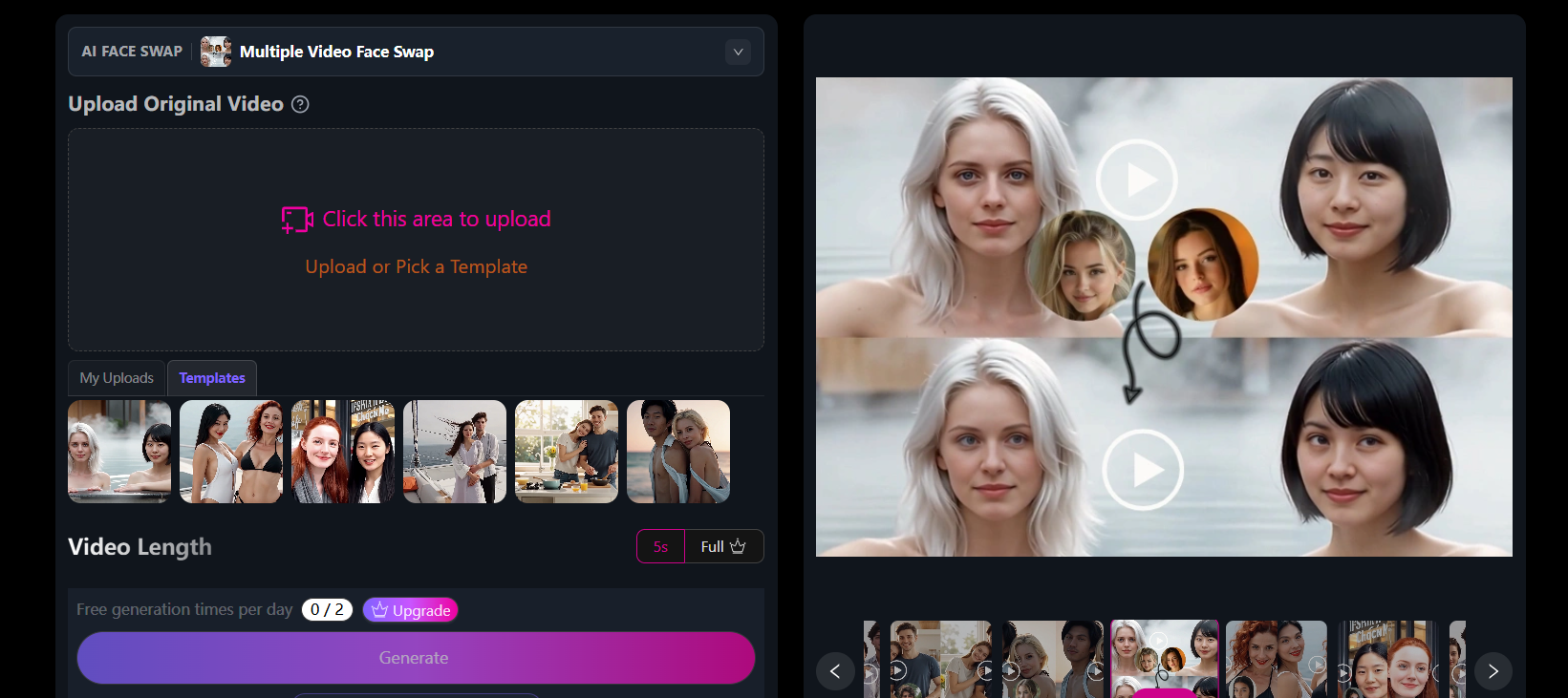This screenshot has width=1568, height=698.
Task: Choose the hot spring two-women template
Action: click(x=119, y=452)
